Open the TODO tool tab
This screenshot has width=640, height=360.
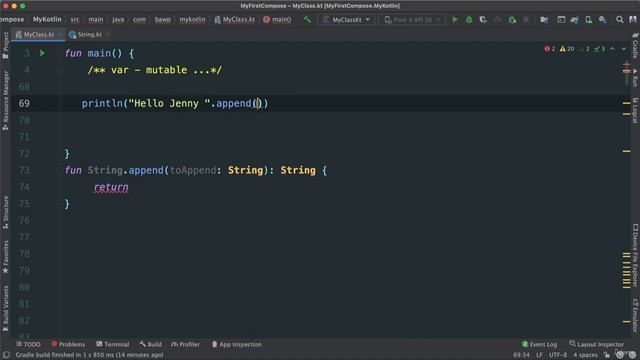28,344
